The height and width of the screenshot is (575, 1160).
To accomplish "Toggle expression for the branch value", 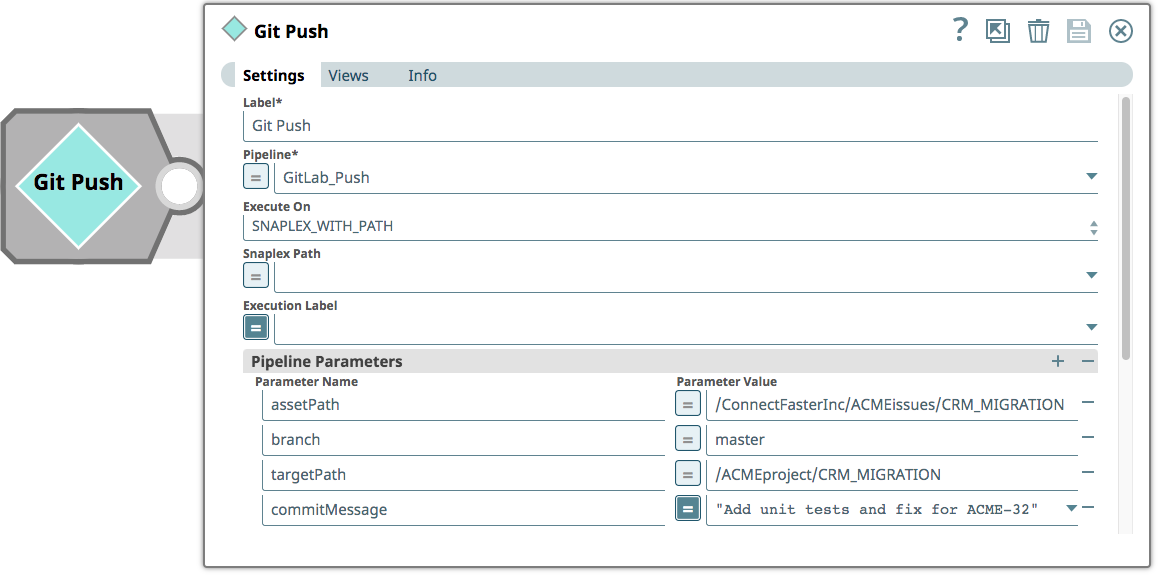I will 688,439.
